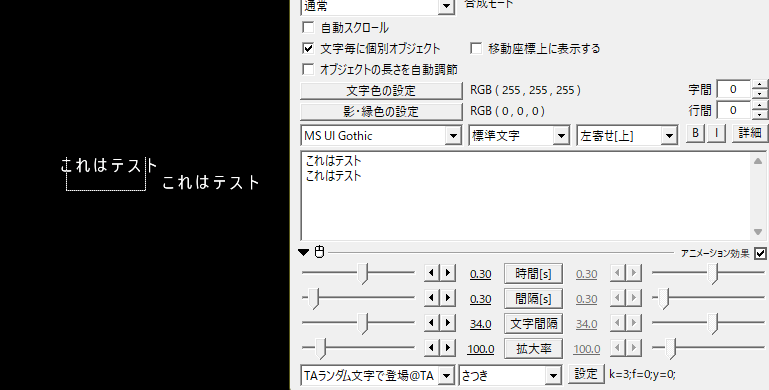769x390 pixels.
Task: Enable オブジェクトの長さを自動調節 checkbox
Action: pos(308,69)
